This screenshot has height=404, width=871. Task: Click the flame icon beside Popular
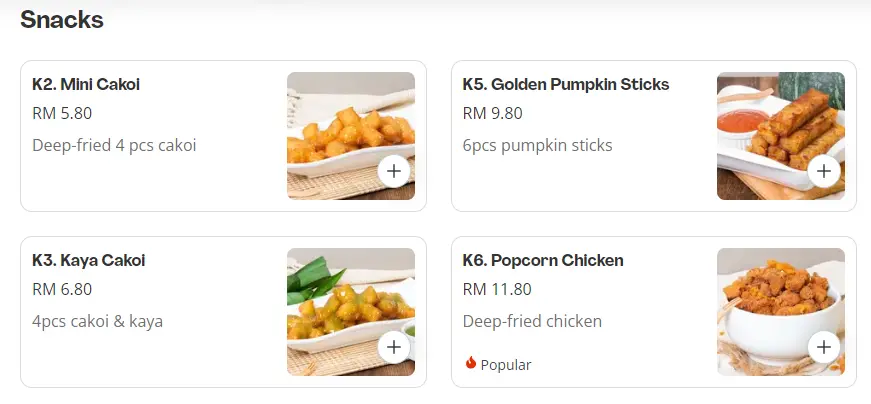(471, 364)
